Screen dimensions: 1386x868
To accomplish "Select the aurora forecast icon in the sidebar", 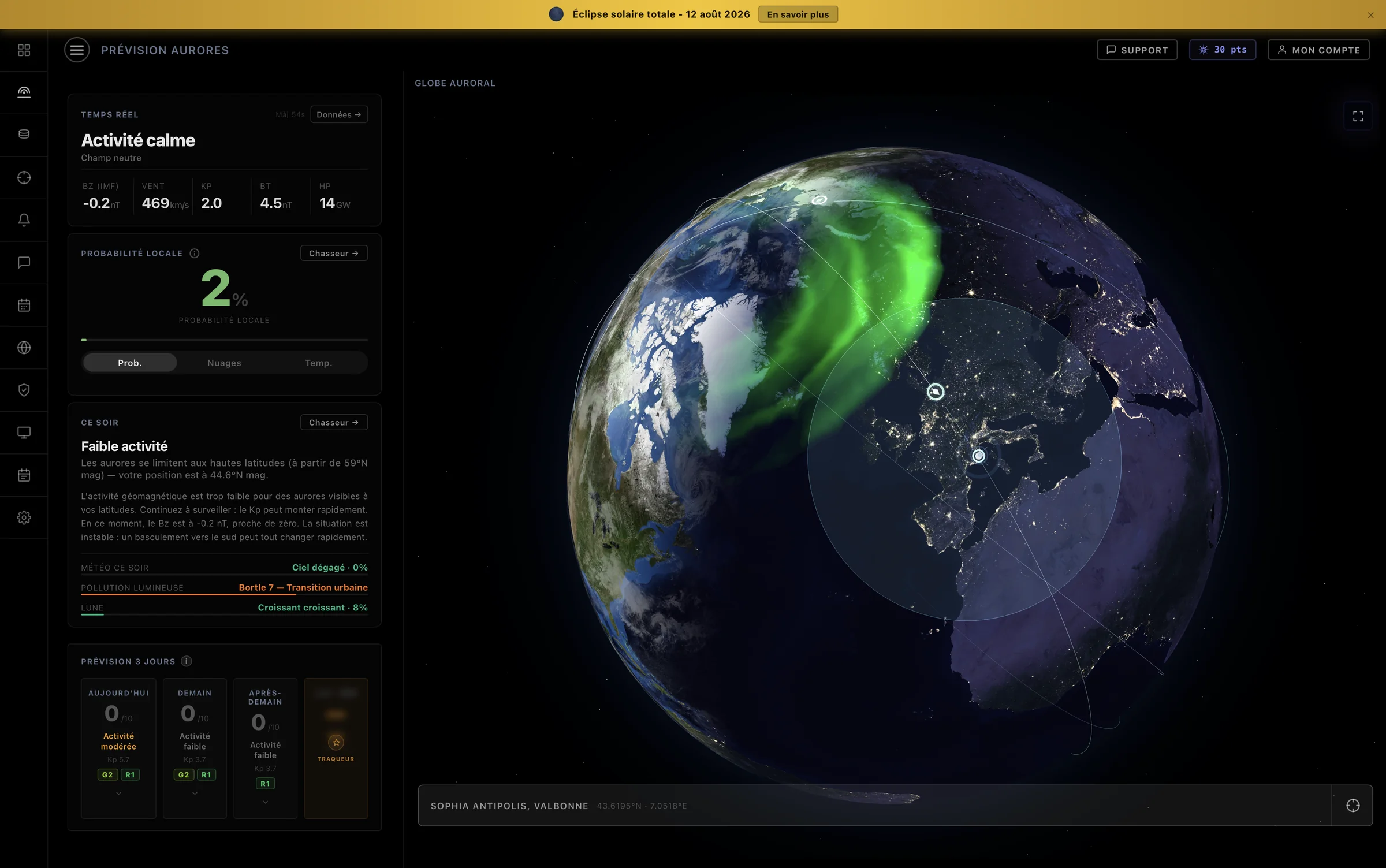I will pos(24,92).
